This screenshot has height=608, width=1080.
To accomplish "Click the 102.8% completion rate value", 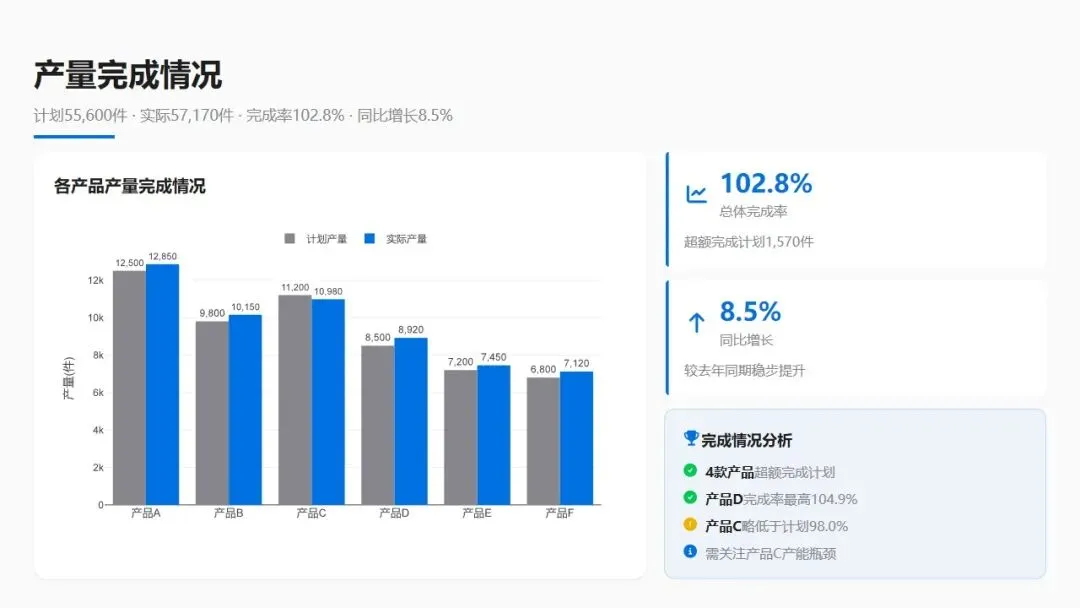I will point(766,184).
